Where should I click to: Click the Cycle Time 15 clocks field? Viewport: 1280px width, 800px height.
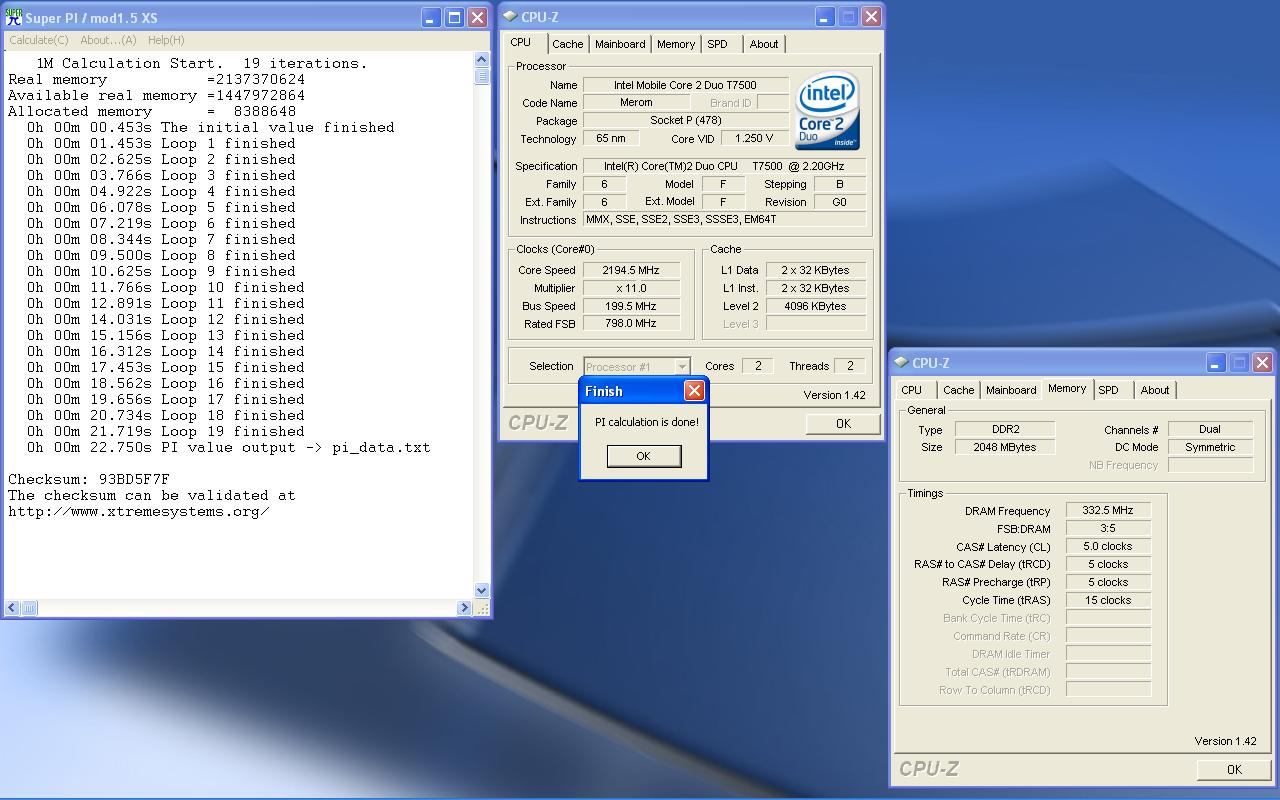(1108, 600)
